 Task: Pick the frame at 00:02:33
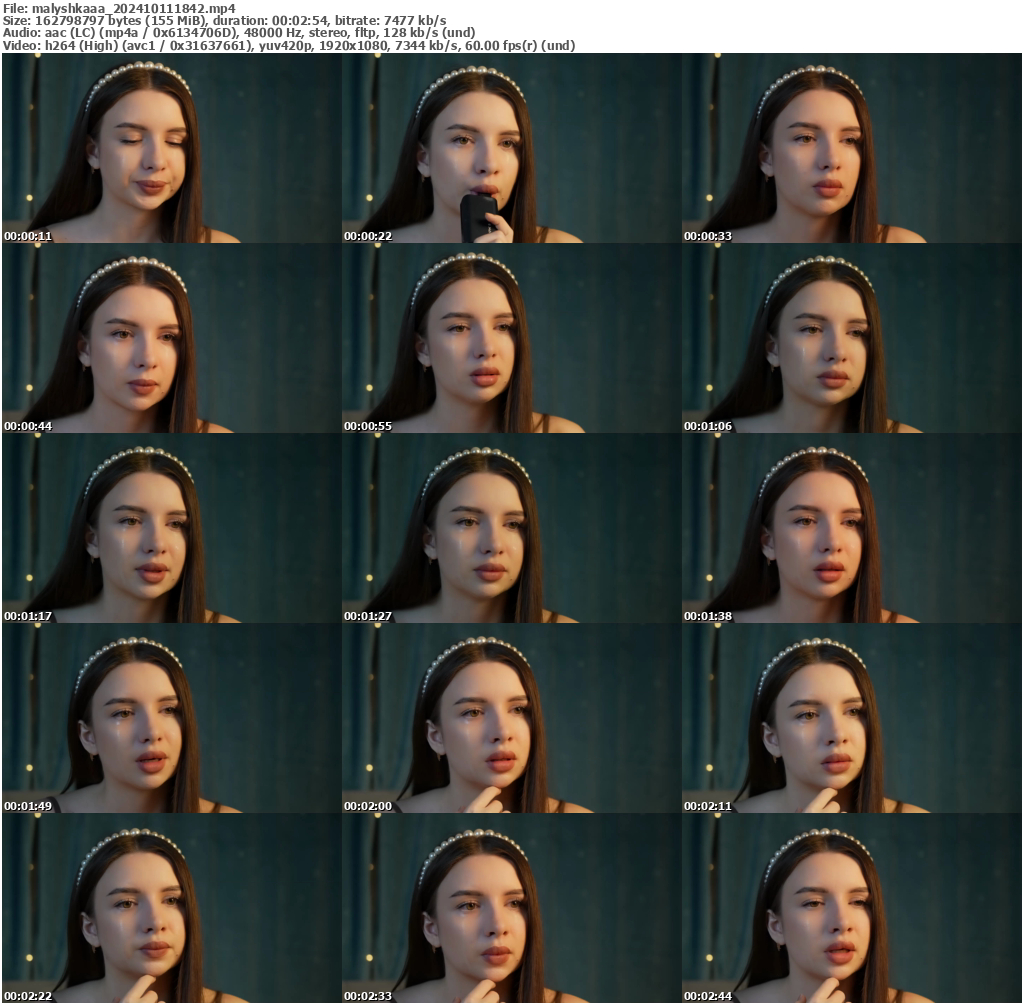coord(511,908)
